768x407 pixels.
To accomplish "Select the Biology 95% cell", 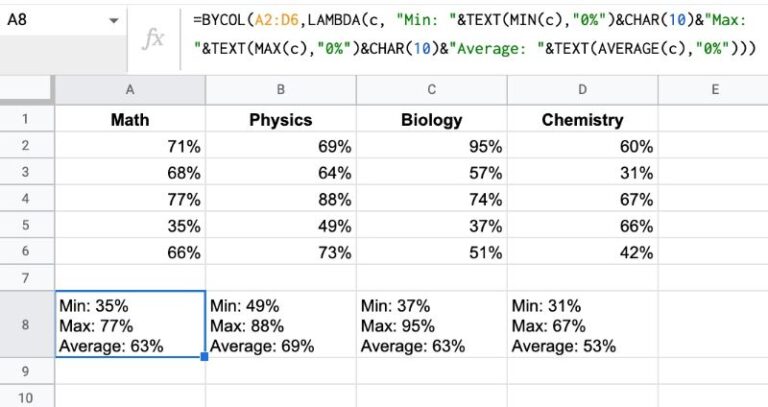I will (x=432, y=146).
